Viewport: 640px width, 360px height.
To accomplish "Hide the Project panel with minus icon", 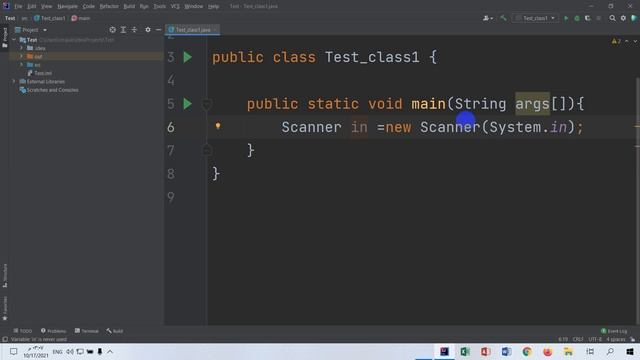I will 158,30.
